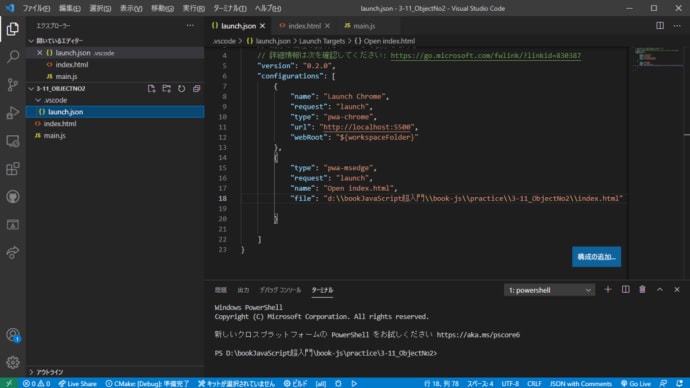Open notifications bell in status bar
Viewport: 690px width, 388px height.
click(x=680, y=383)
